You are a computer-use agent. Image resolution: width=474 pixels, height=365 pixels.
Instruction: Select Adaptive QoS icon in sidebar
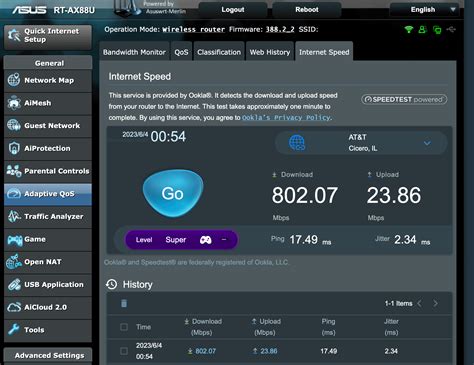point(14,194)
